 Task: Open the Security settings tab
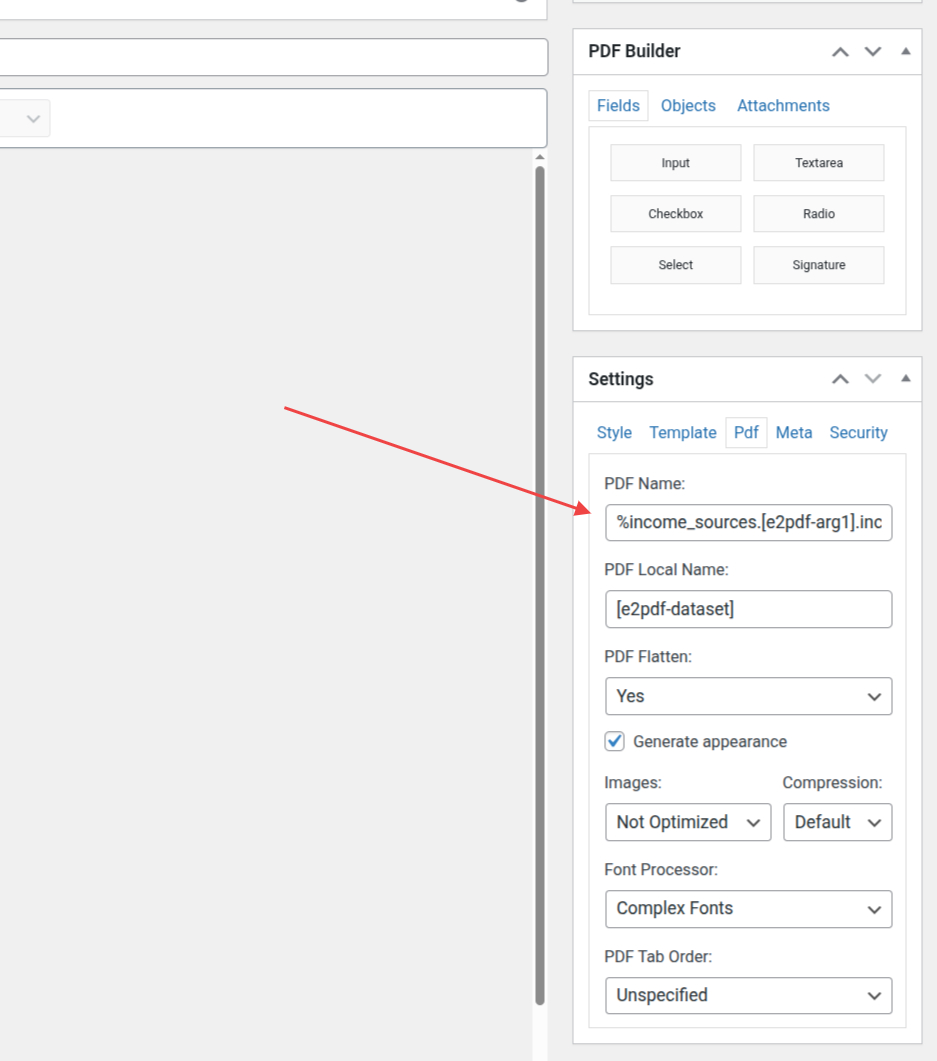[x=858, y=433]
